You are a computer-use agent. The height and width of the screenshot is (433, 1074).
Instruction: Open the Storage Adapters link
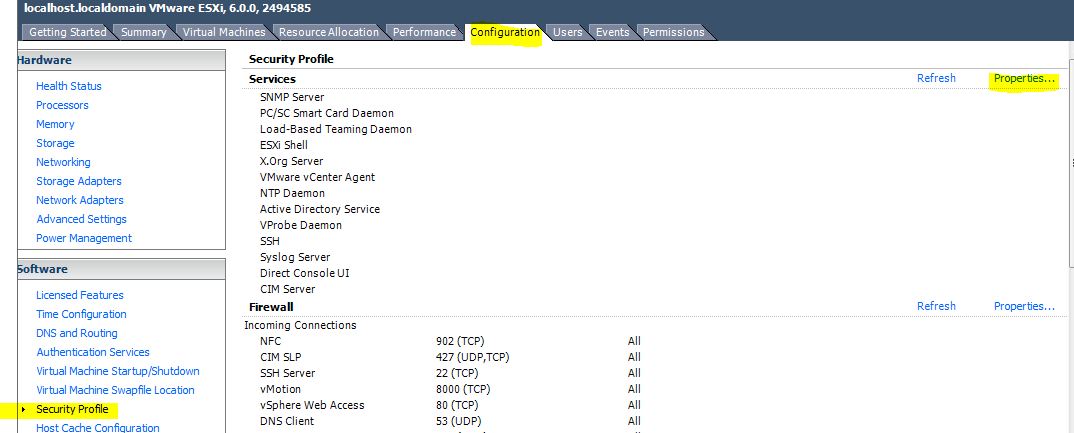79,181
